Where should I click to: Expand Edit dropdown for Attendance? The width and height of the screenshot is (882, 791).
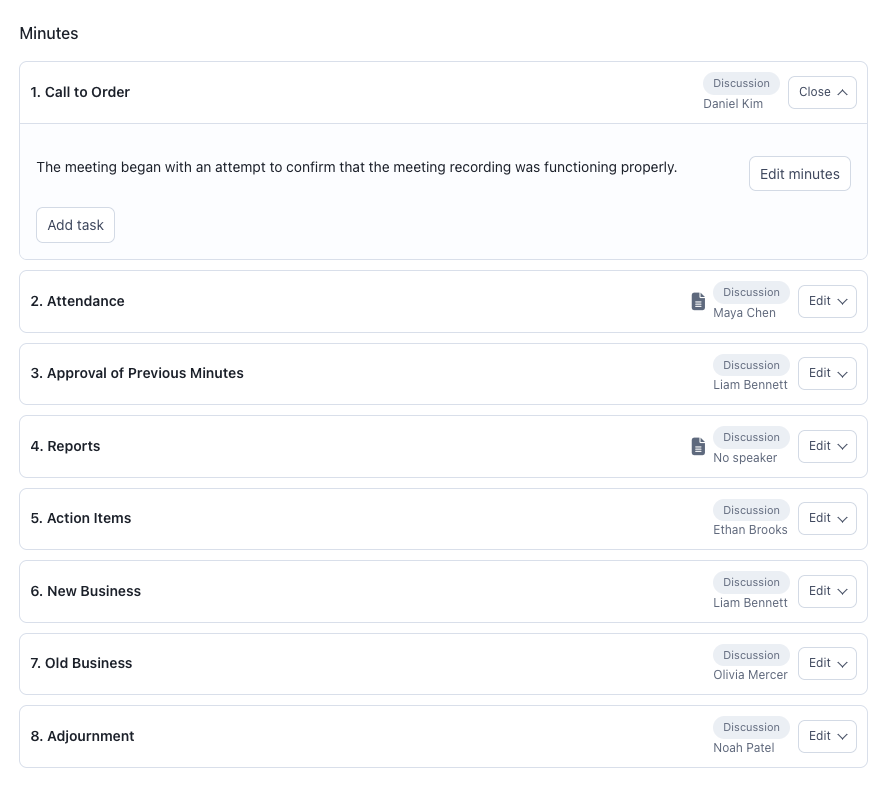827,302
